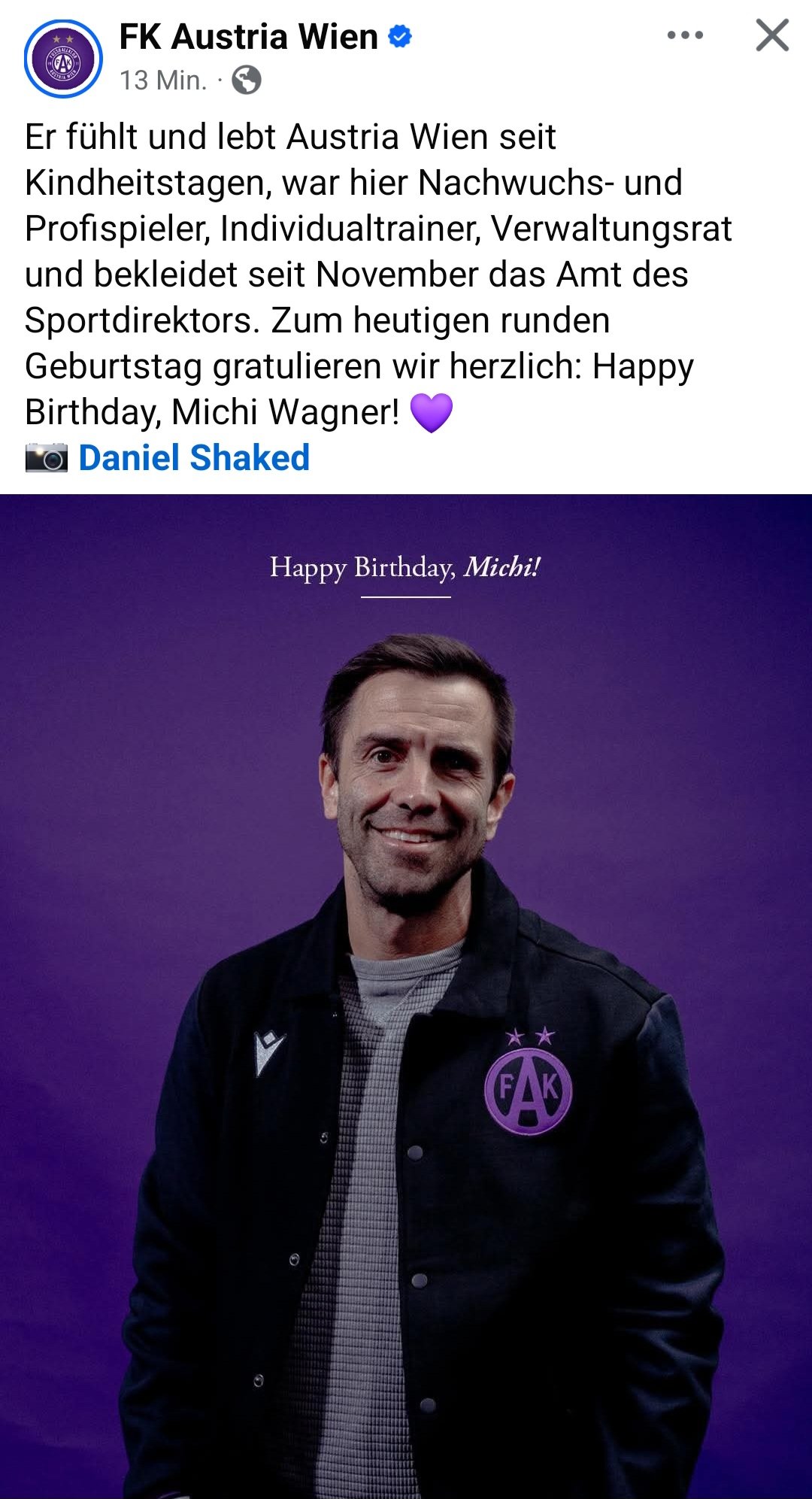The image size is (812, 1499).
Task: Click the Happy Birthday, Michi! heading on image
Action: pos(405,568)
